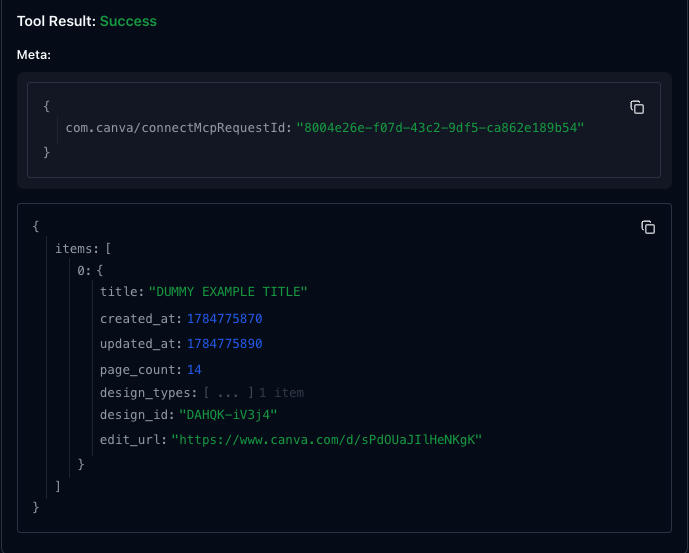The height and width of the screenshot is (553, 689).
Task: Click the com.canva/connectMcpRequestId key
Action: [x=176, y=128]
